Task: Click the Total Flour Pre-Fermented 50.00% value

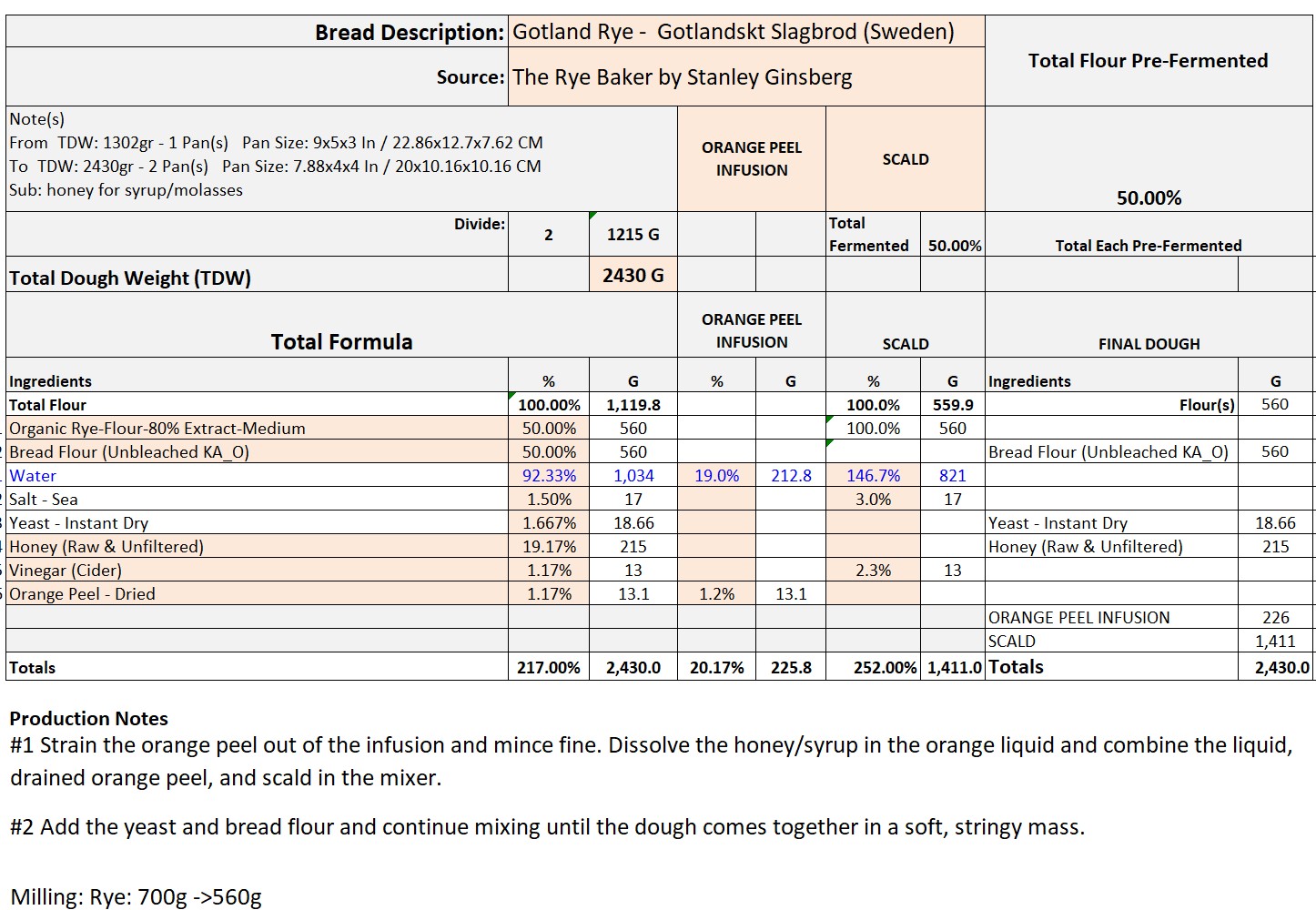Action: click(1149, 198)
